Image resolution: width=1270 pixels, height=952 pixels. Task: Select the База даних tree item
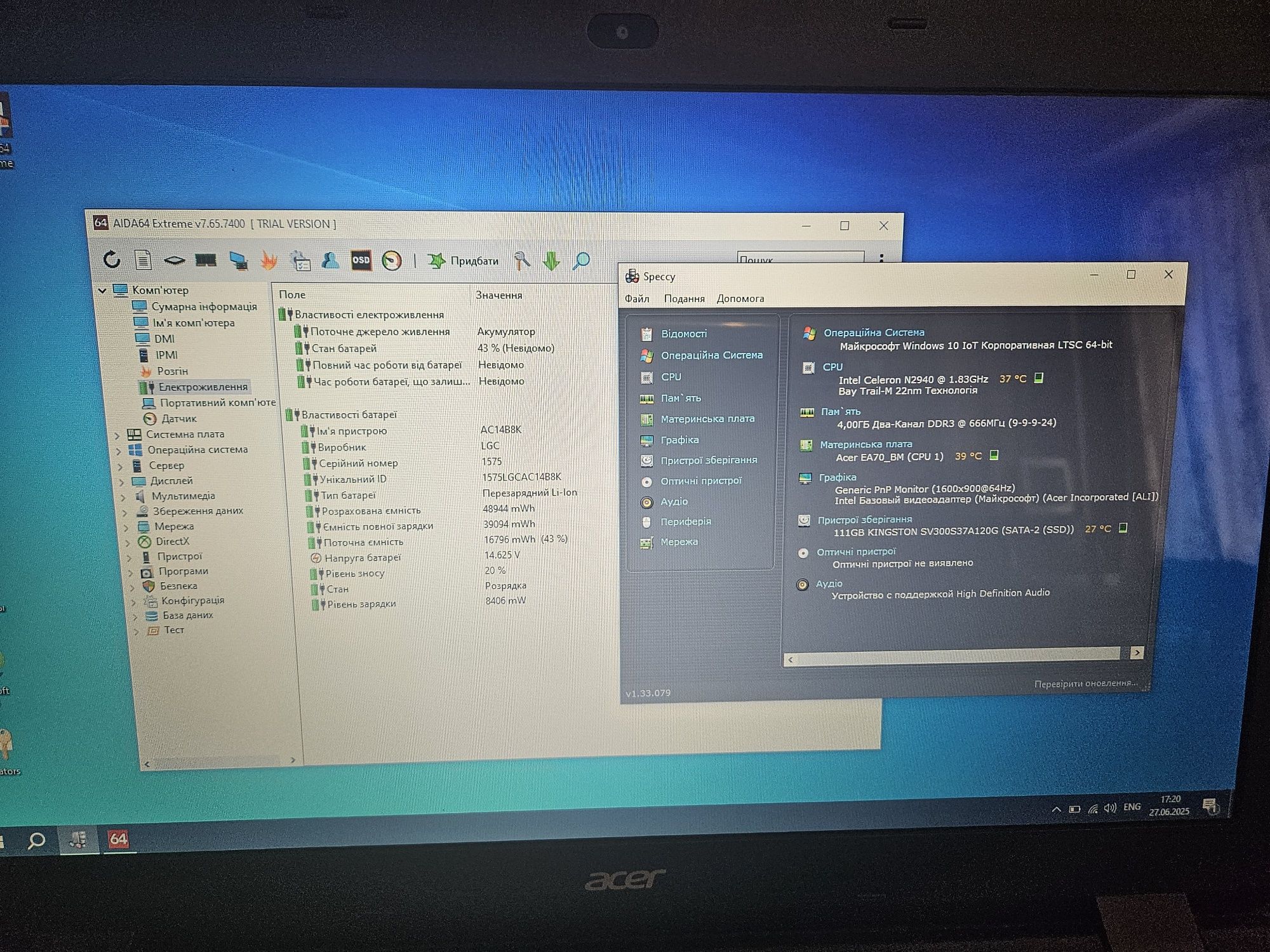coord(187,615)
